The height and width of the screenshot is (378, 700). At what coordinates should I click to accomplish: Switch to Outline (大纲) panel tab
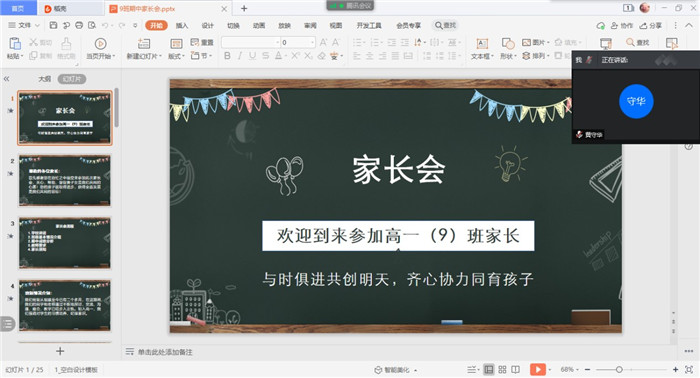[44, 79]
